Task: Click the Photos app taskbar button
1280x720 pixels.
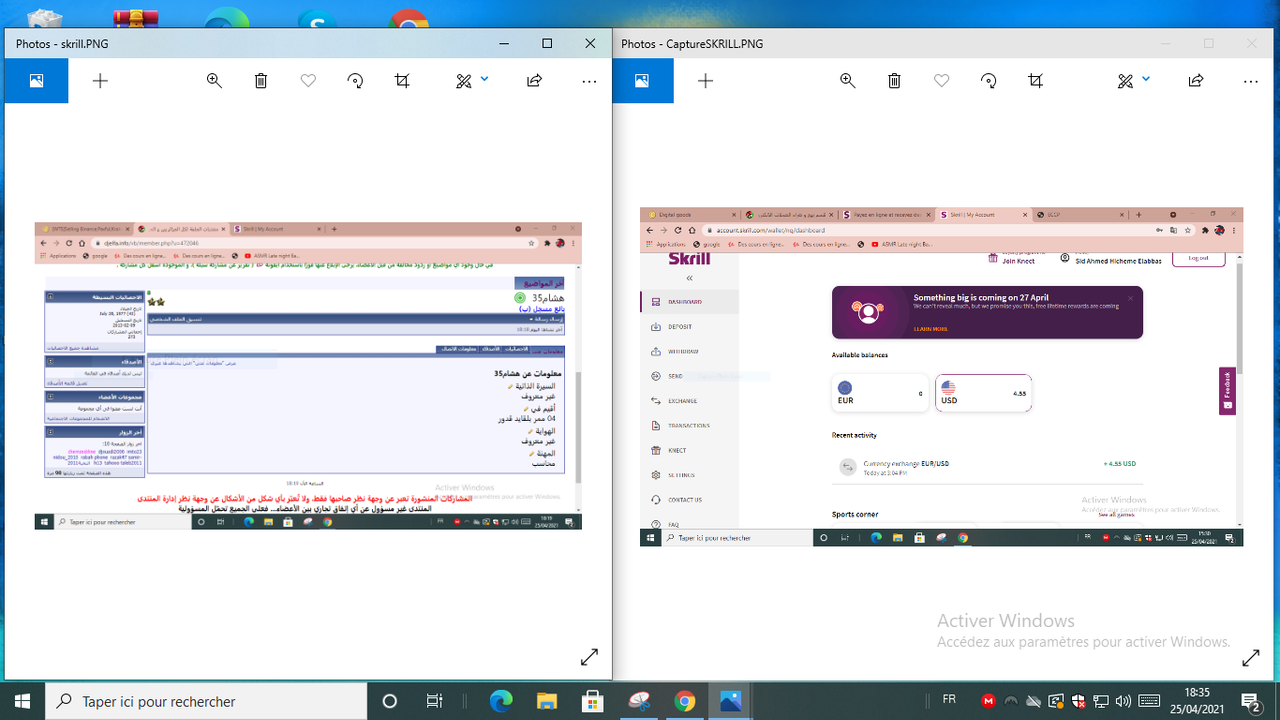Action: point(730,701)
